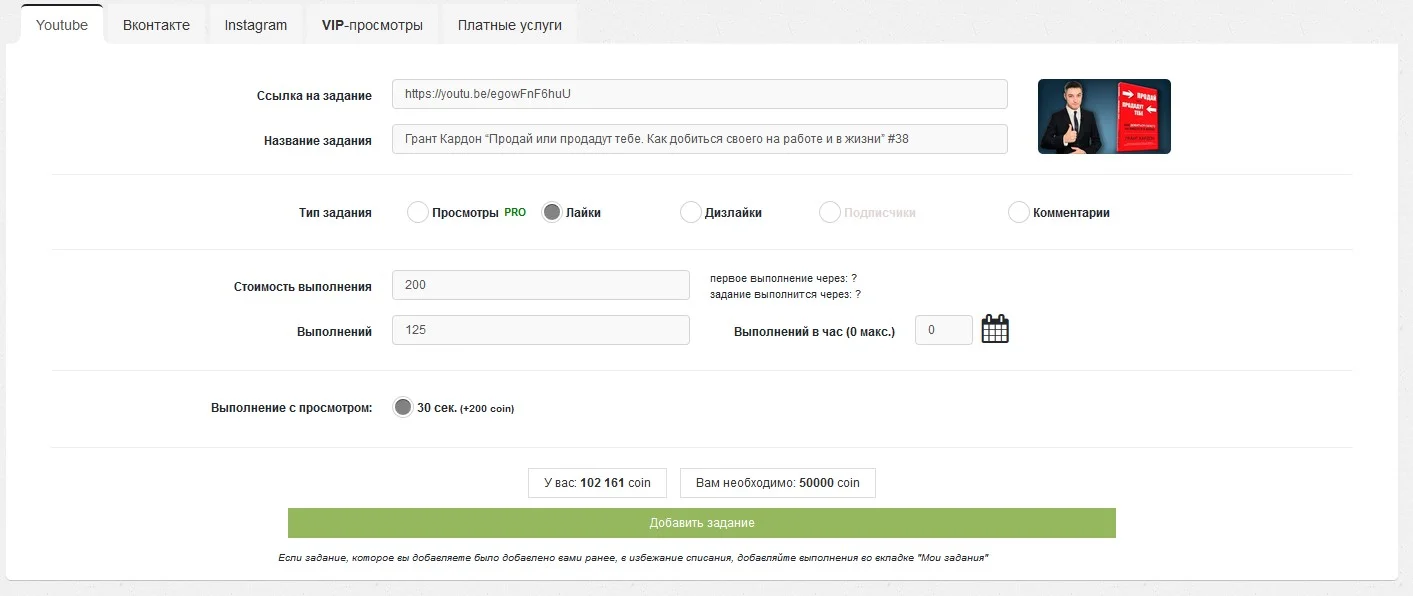The height and width of the screenshot is (596, 1413).
Task: Focus the Название задания field
Action: [x=700, y=139]
